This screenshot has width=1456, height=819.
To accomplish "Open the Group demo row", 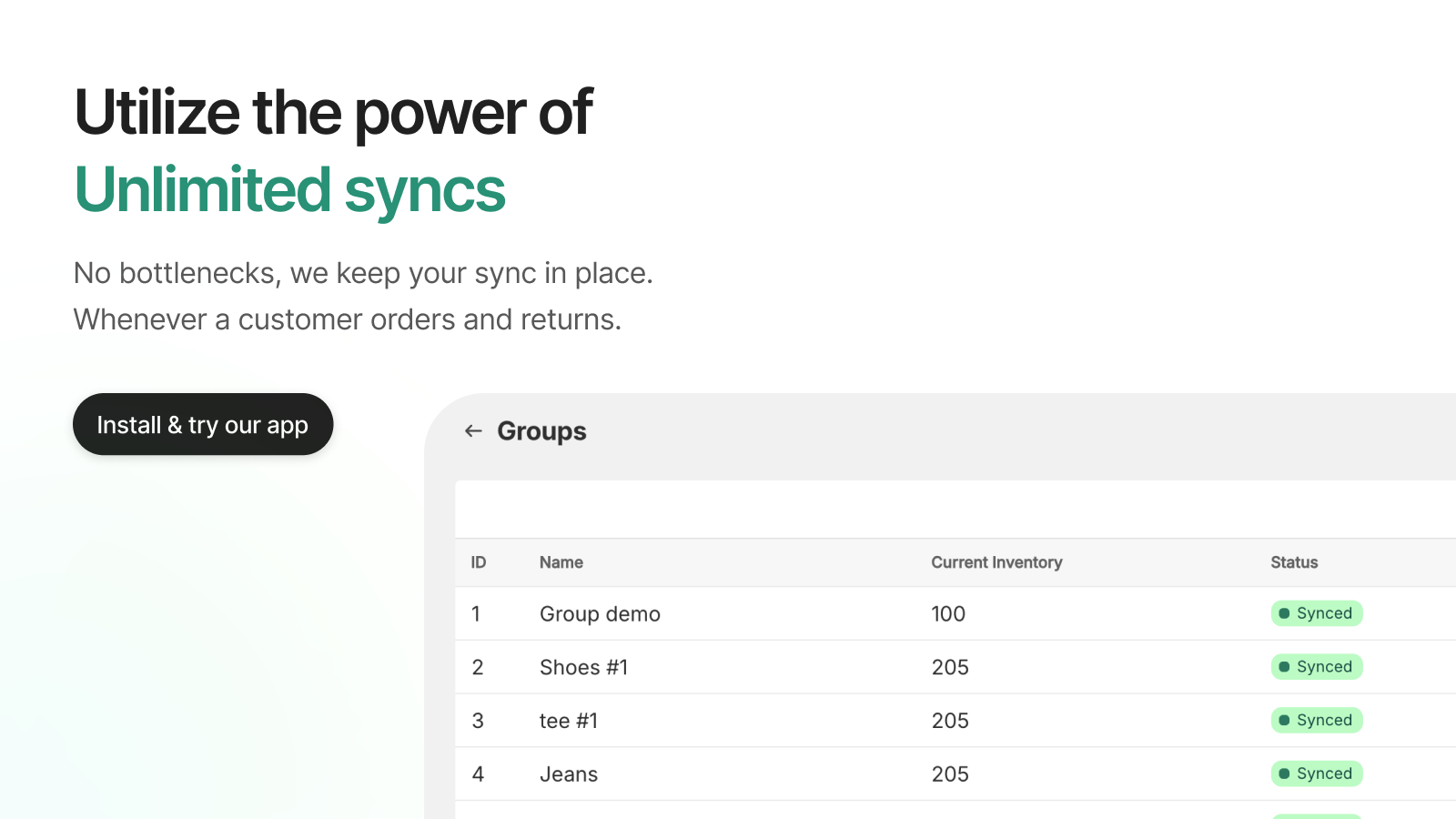I will [955, 613].
